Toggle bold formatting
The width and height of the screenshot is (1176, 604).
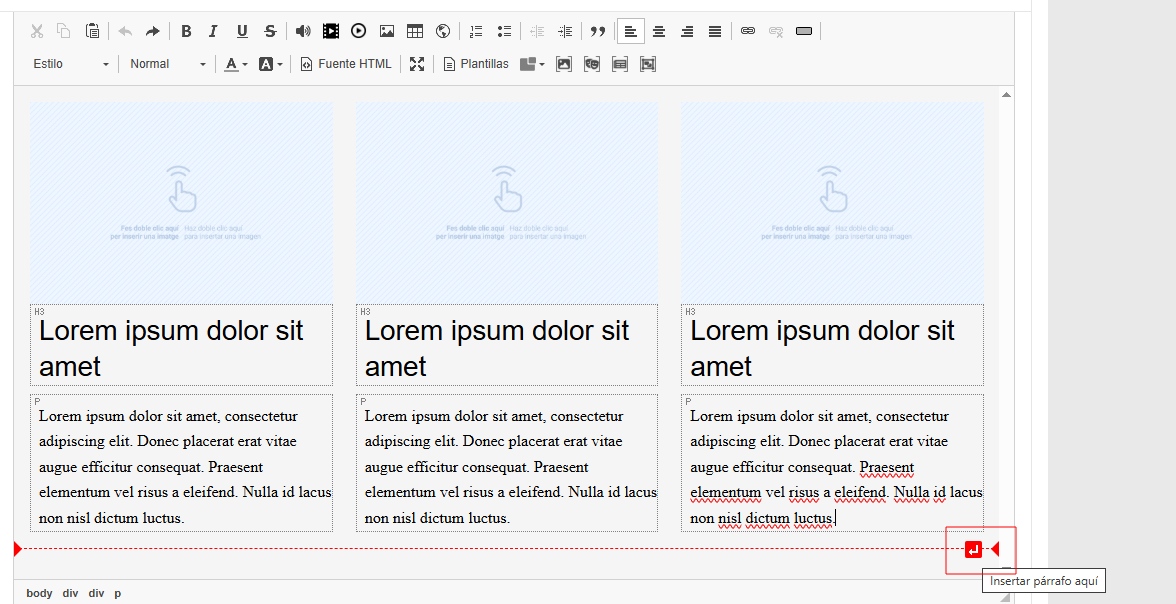tap(186, 32)
